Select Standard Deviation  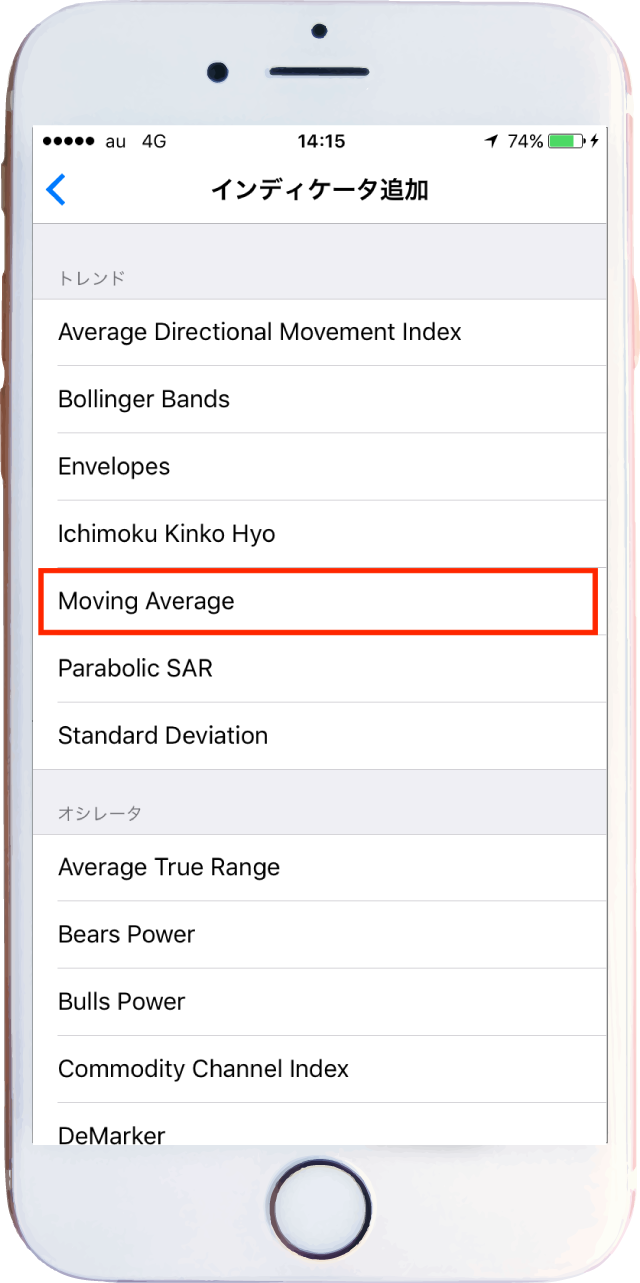pos(163,736)
